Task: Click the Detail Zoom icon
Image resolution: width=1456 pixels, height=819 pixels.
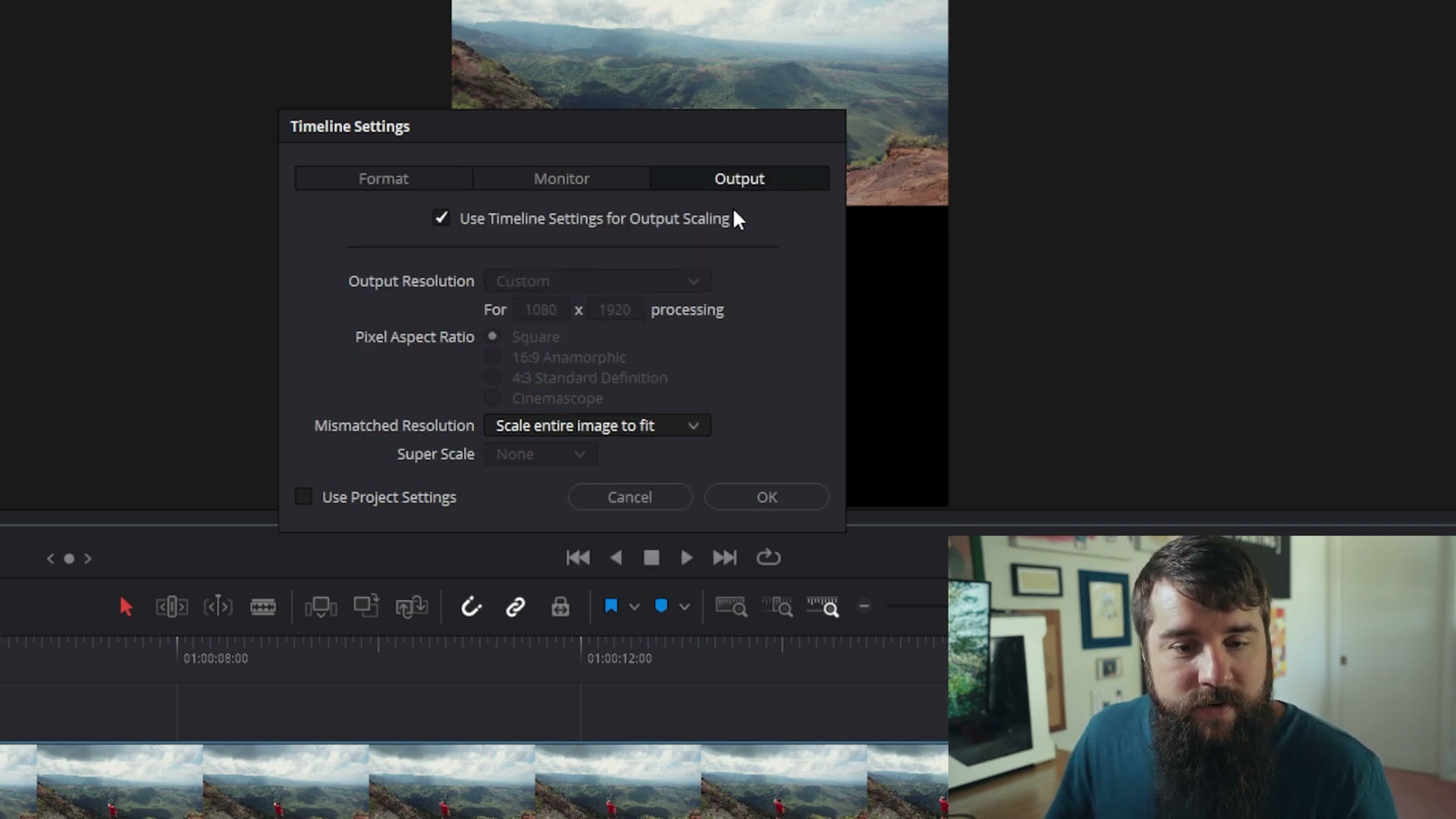Action: [x=777, y=607]
